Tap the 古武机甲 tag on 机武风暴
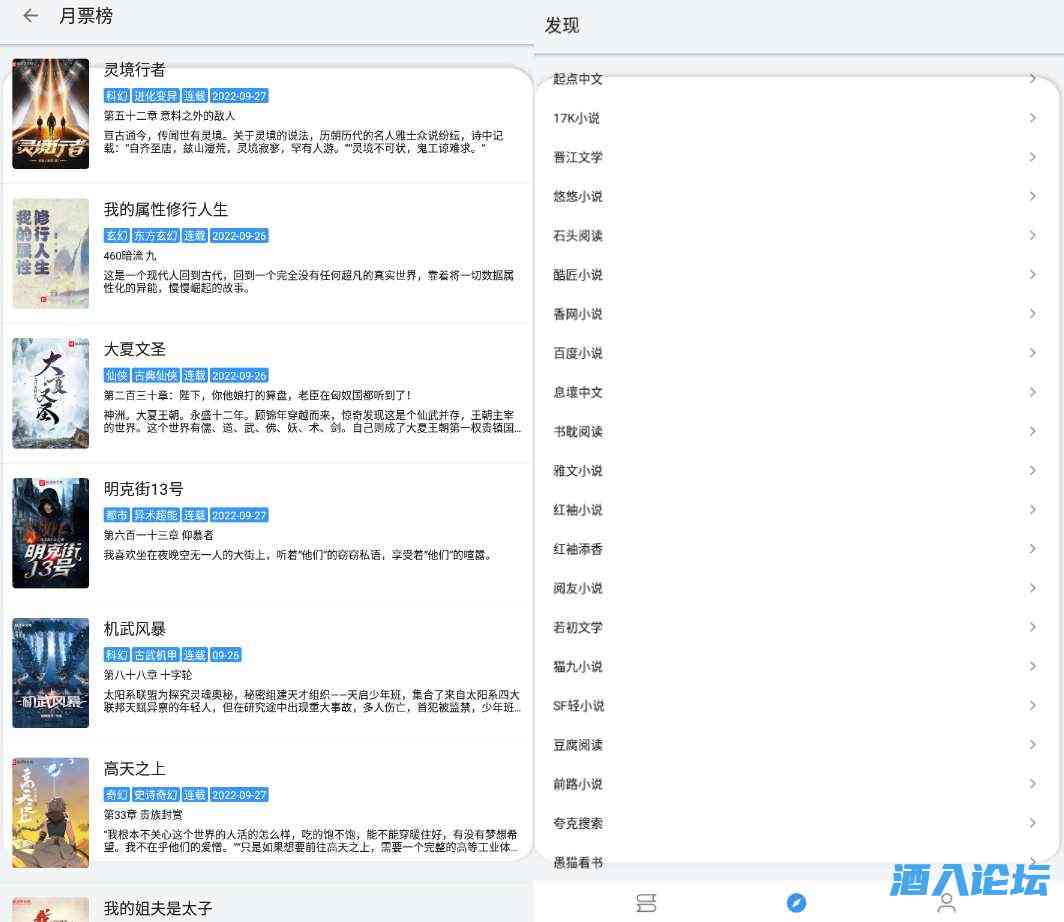This screenshot has width=1064, height=922. coord(155,655)
